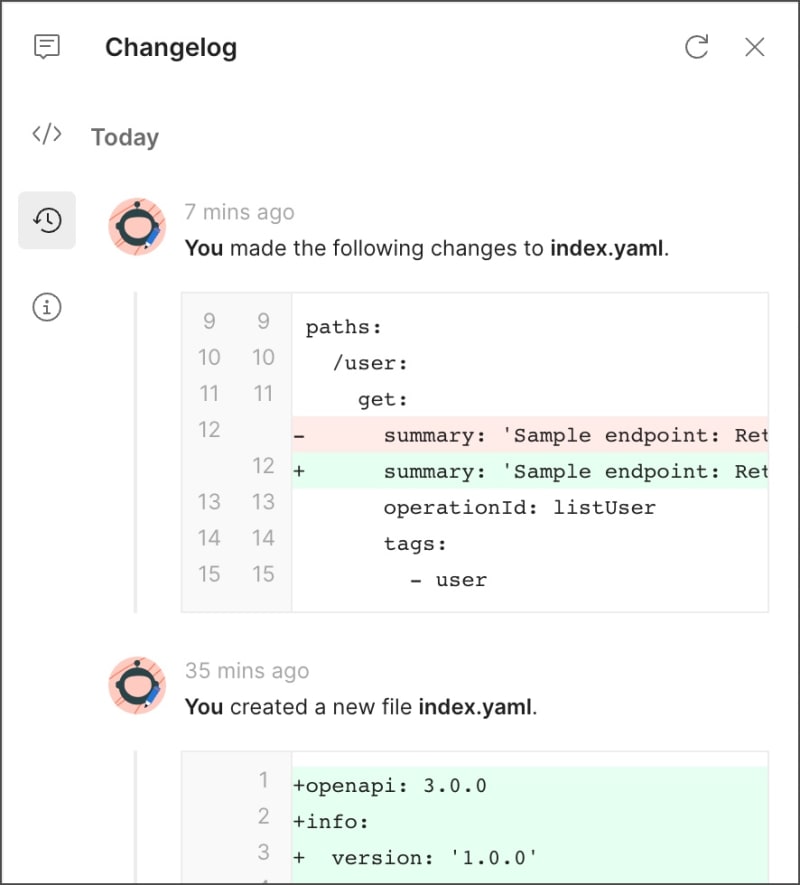Viewport: 800px width, 885px height.
Task: Open the info panel icon
Action: (x=47, y=307)
